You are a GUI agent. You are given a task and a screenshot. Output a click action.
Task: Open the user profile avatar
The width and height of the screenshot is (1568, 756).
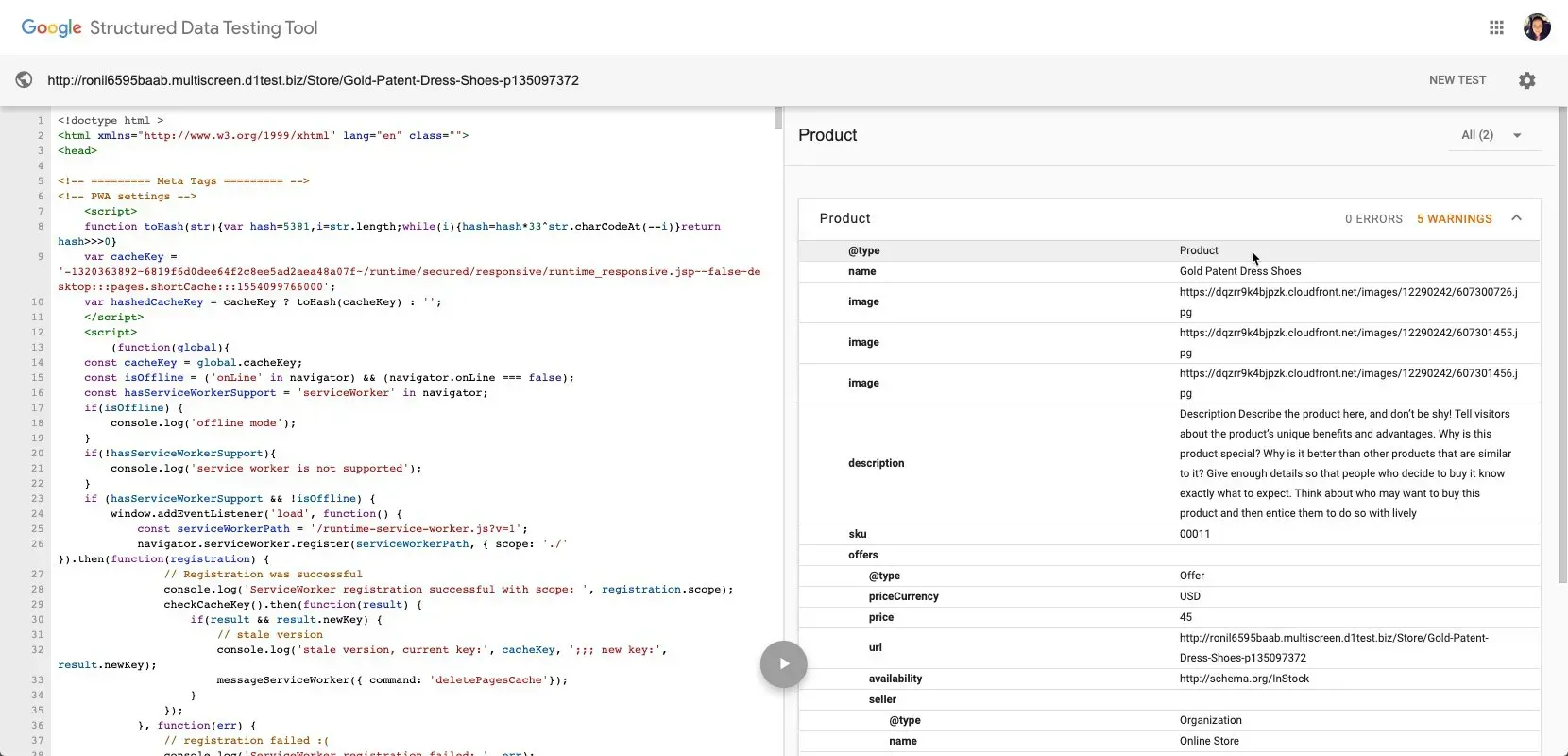[1537, 27]
